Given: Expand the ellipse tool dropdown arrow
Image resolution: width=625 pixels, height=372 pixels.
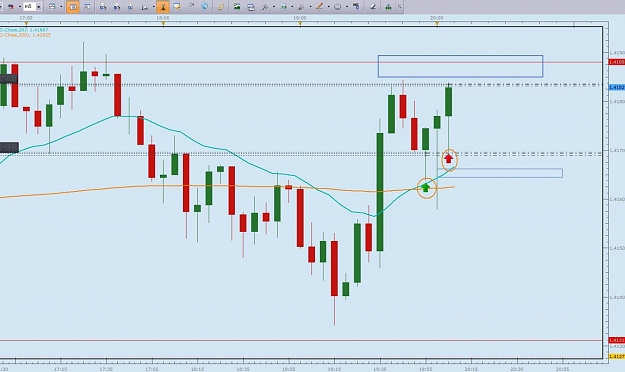Looking at the screenshot, I should click(347, 7).
